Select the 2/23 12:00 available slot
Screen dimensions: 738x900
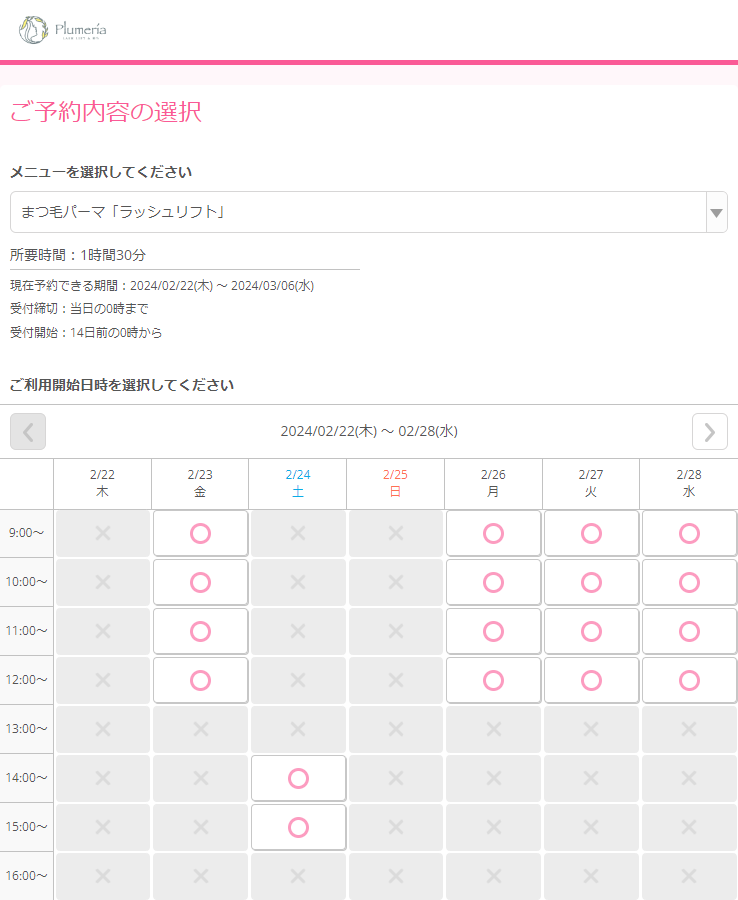[x=200, y=680]
